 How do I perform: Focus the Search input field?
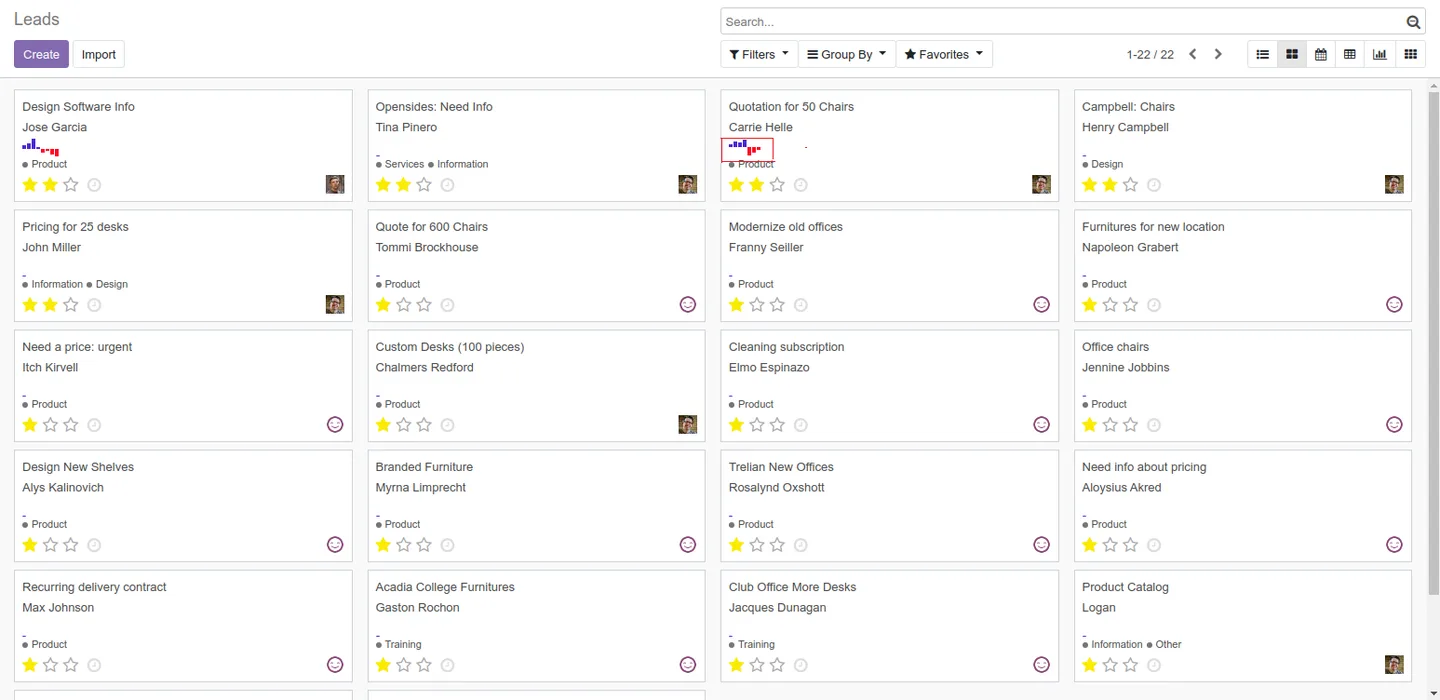(1062, 22)
